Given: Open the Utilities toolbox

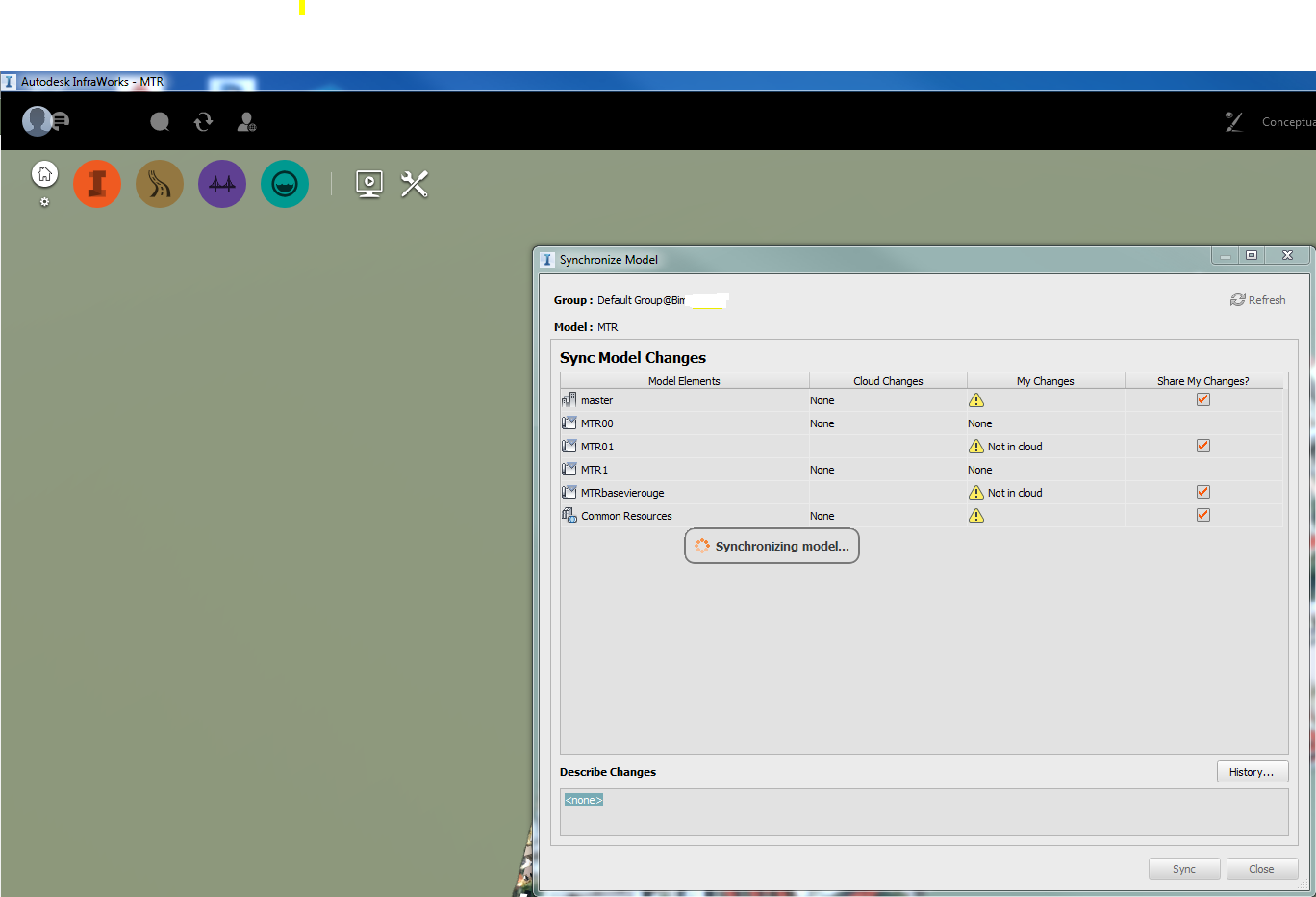Looking at the screenshot, I should [x=414, y=183].
